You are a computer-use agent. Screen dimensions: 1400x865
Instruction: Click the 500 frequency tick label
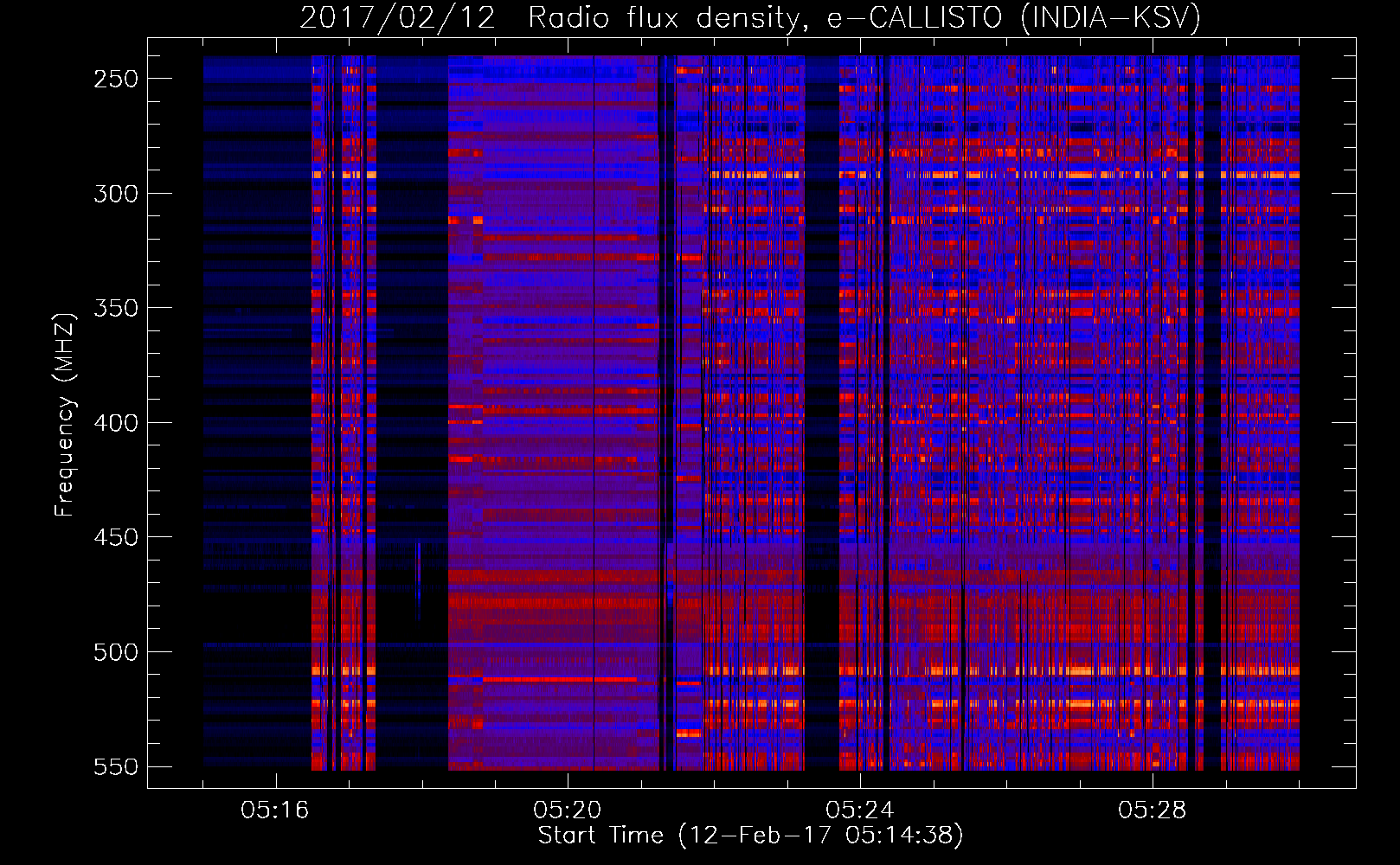116,652
